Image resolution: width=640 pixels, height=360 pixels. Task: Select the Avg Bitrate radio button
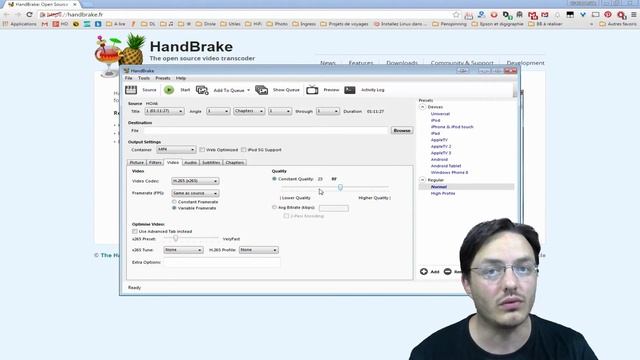(274, 207)
